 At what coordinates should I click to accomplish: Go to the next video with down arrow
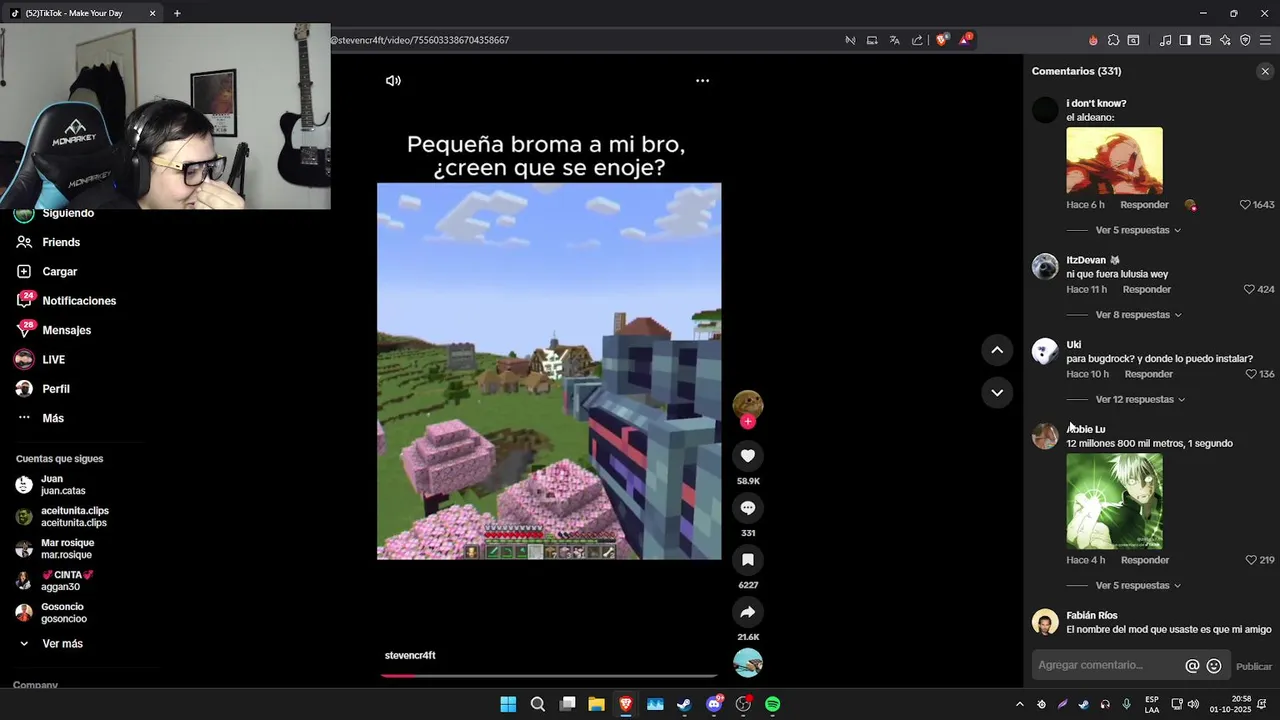click(997, 393)
